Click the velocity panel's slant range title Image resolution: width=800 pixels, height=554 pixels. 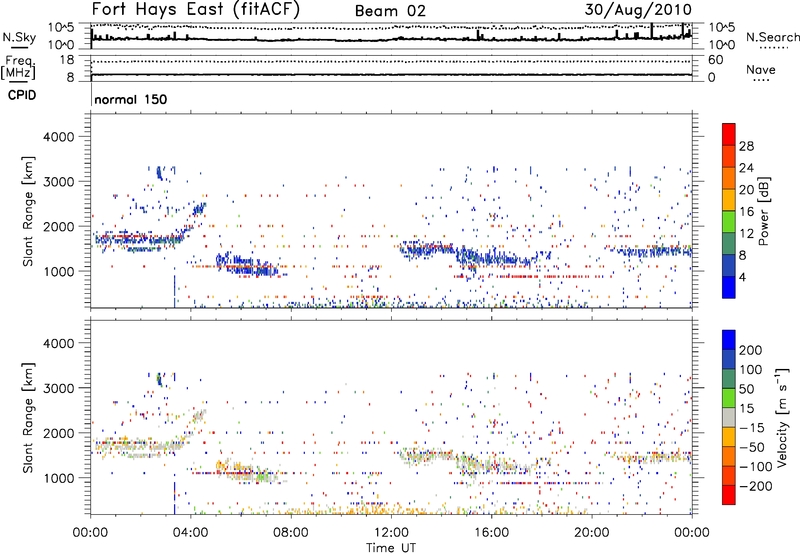[x=28, y=417]
